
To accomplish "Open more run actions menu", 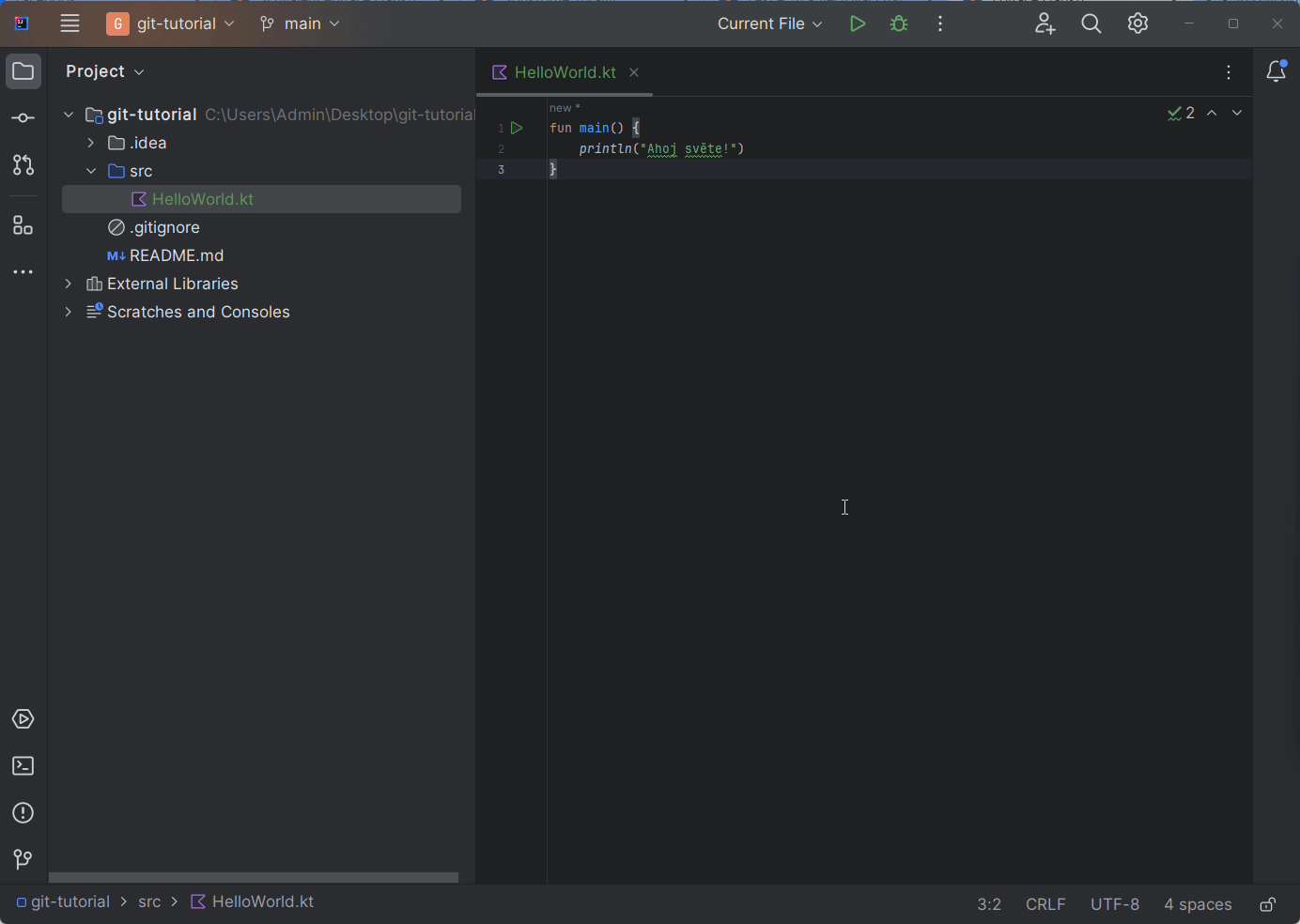I will 940,24.
